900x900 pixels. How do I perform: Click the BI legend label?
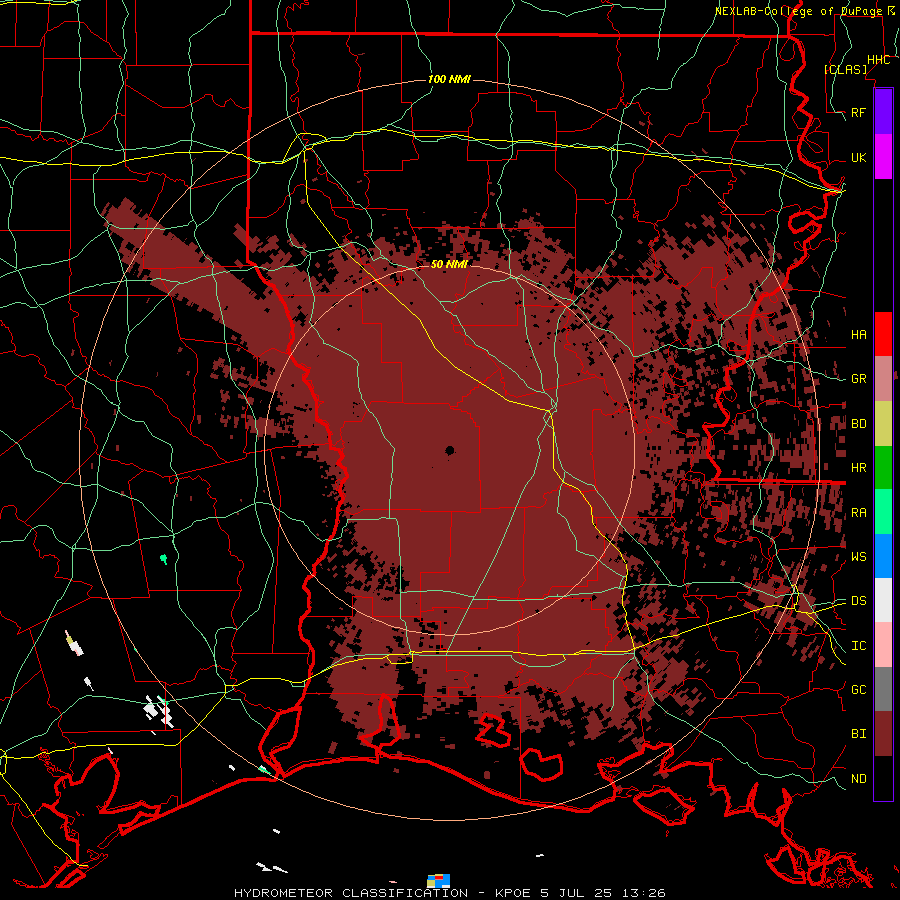click(858, 734)
